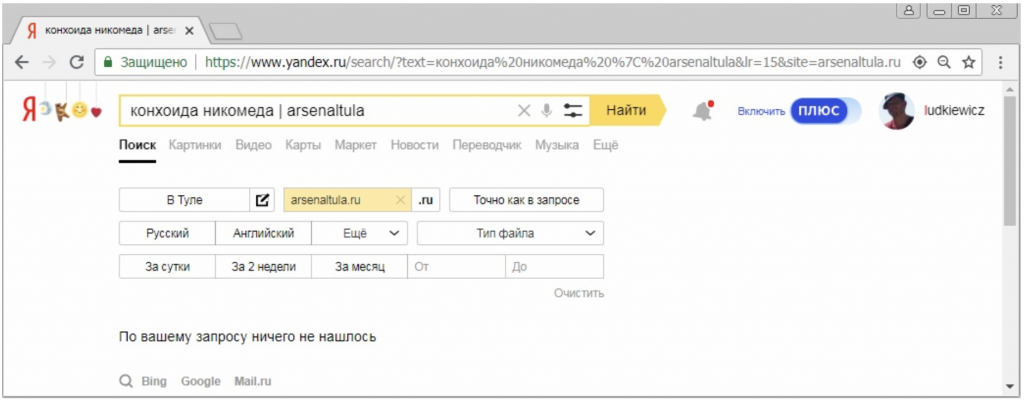
Task: Filter results За месяц
Action: pyautogui.click(x=360, y=266)
